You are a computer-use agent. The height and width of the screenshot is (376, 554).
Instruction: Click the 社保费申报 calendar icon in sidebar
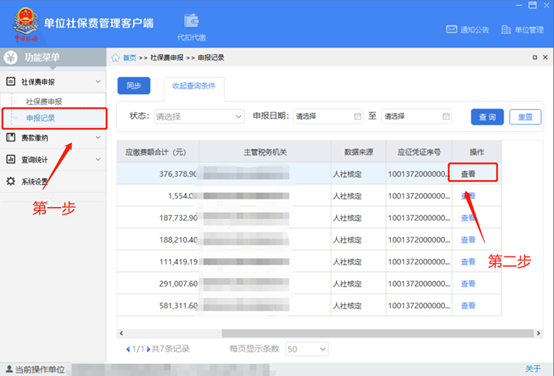click(11, 82)
